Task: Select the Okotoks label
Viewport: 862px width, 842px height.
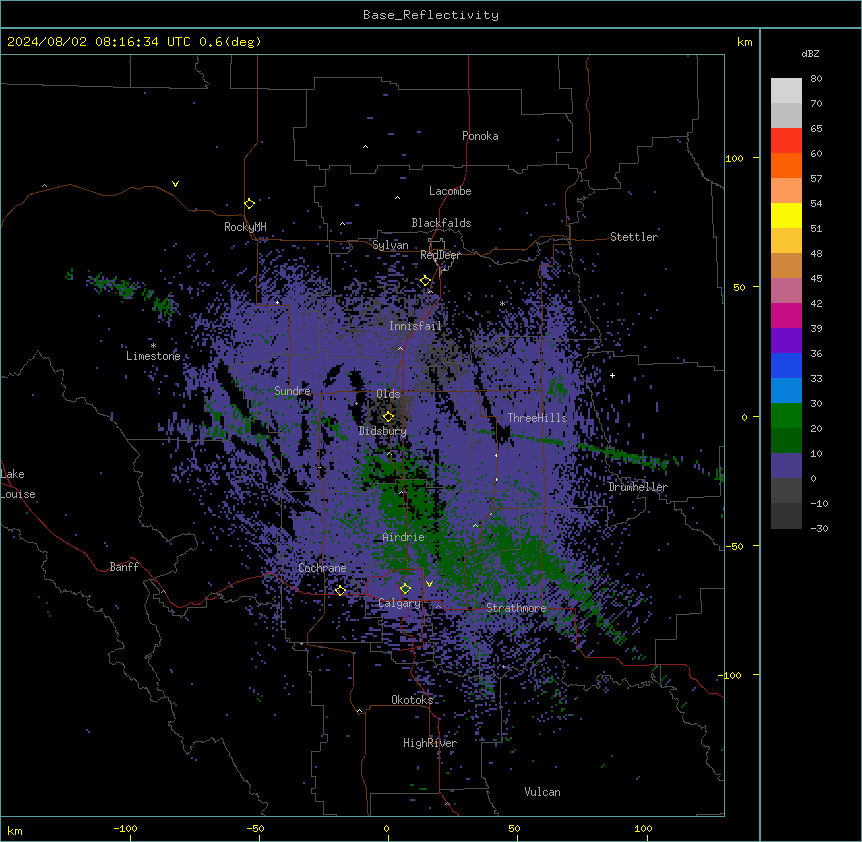Action: click(x=412, y=700)
